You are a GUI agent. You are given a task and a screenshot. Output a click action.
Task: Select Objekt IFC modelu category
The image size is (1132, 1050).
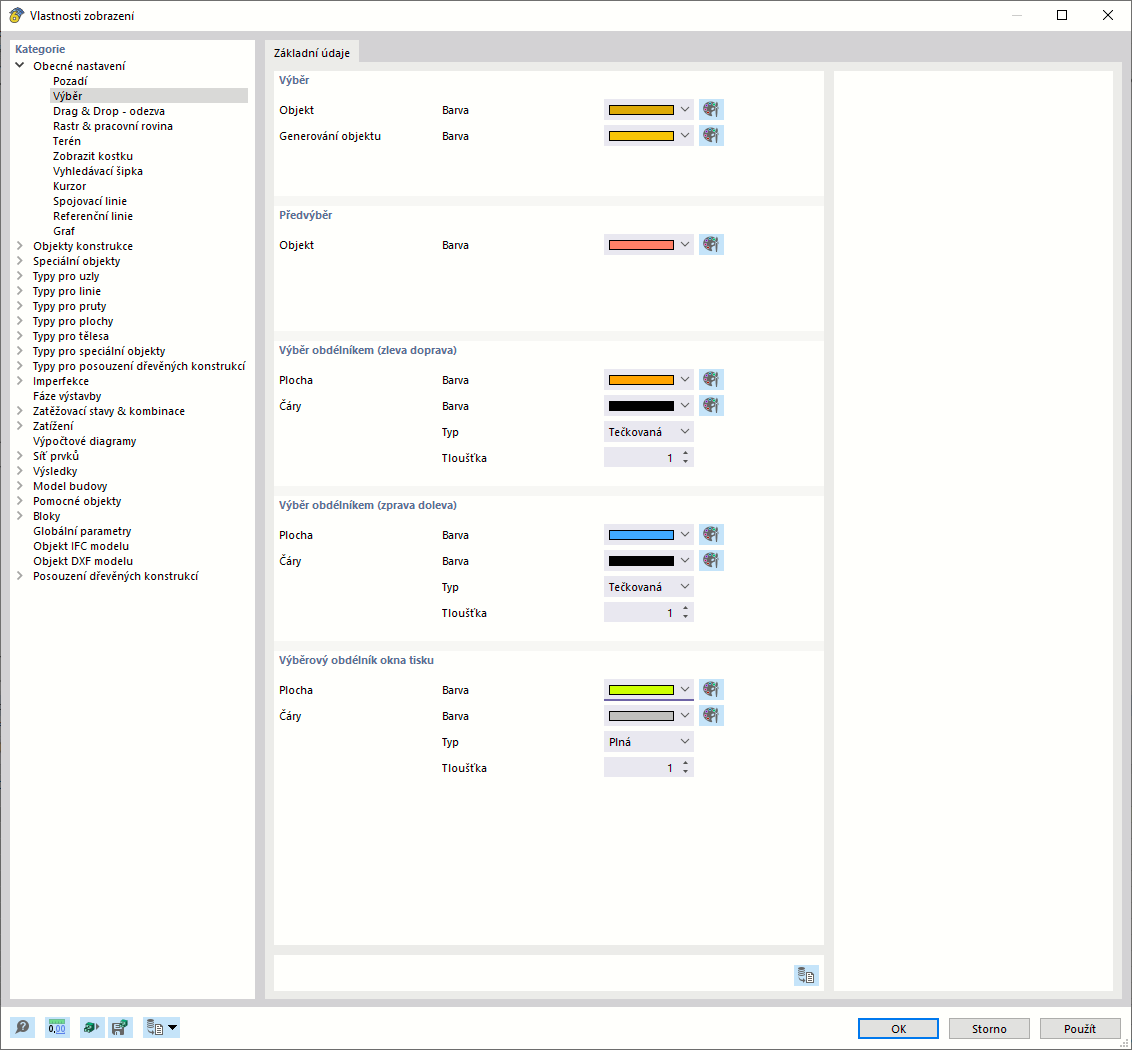point(81,547)
